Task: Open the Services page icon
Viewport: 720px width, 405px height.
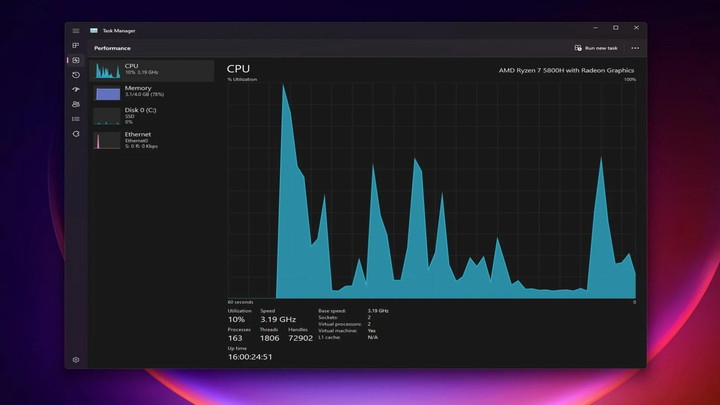Action: coord(76,133)
